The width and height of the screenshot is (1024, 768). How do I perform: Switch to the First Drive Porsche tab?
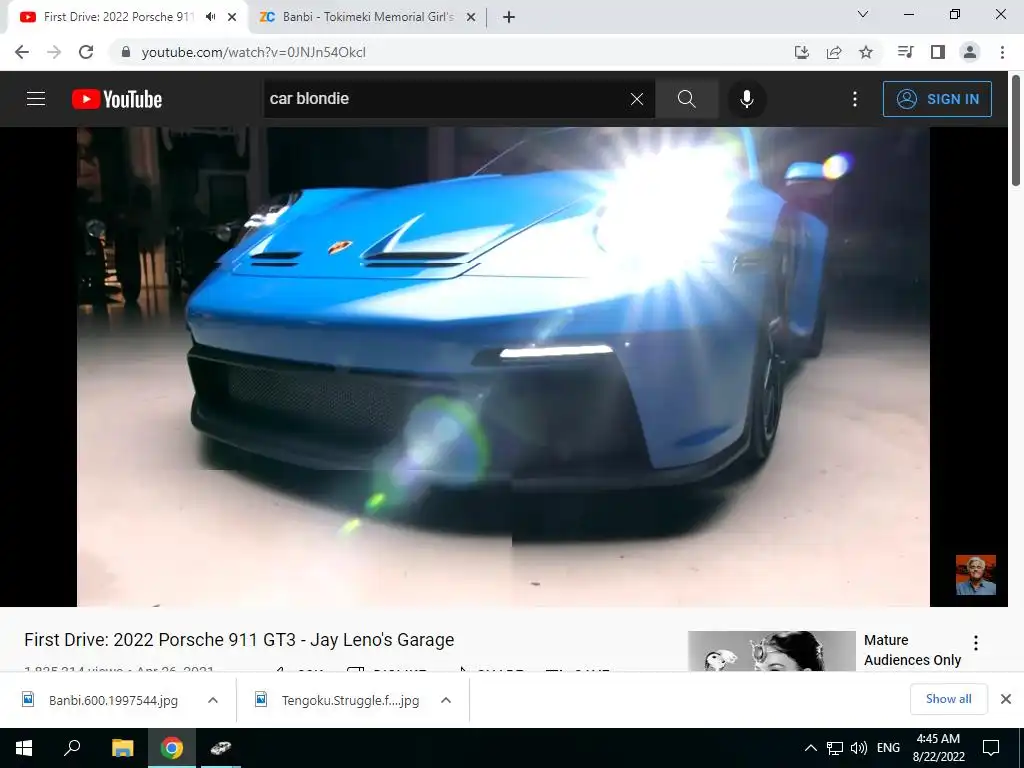click(x=118, y=17)
